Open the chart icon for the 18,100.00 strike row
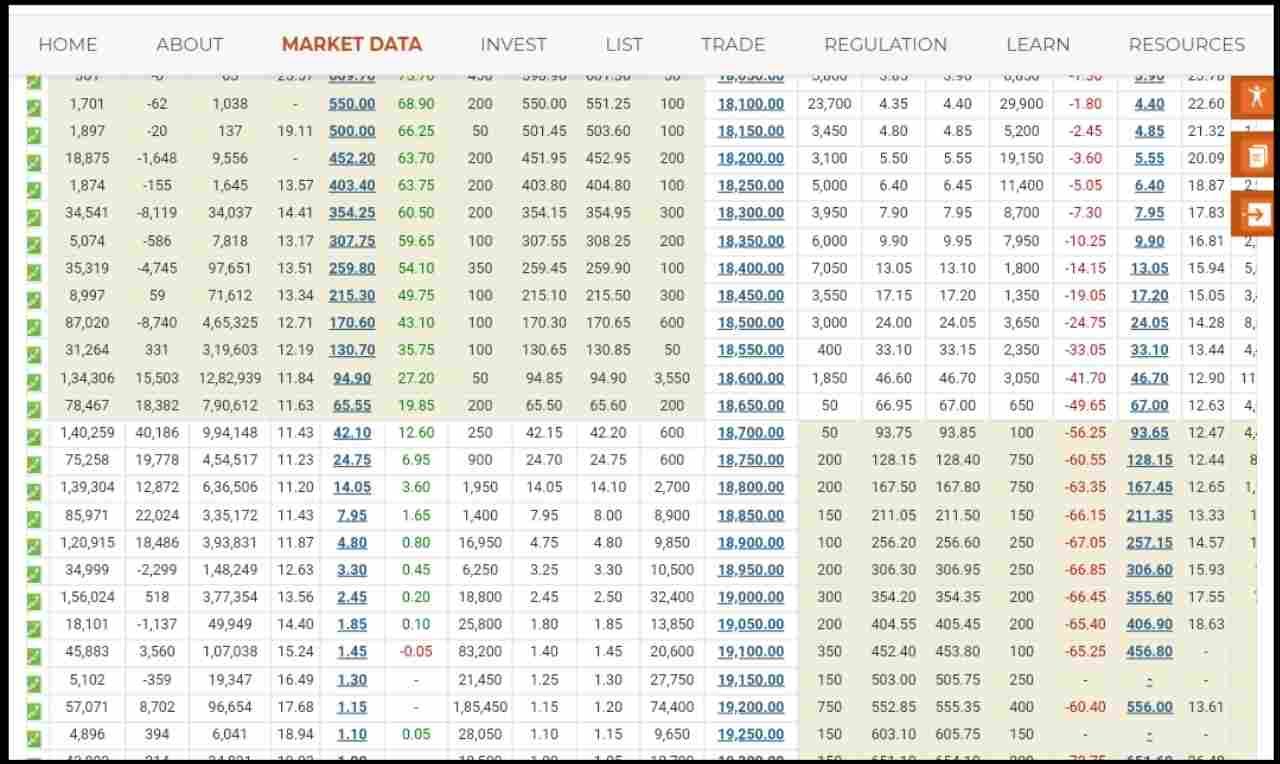The image size is (1280, 764). pos(34,106)
